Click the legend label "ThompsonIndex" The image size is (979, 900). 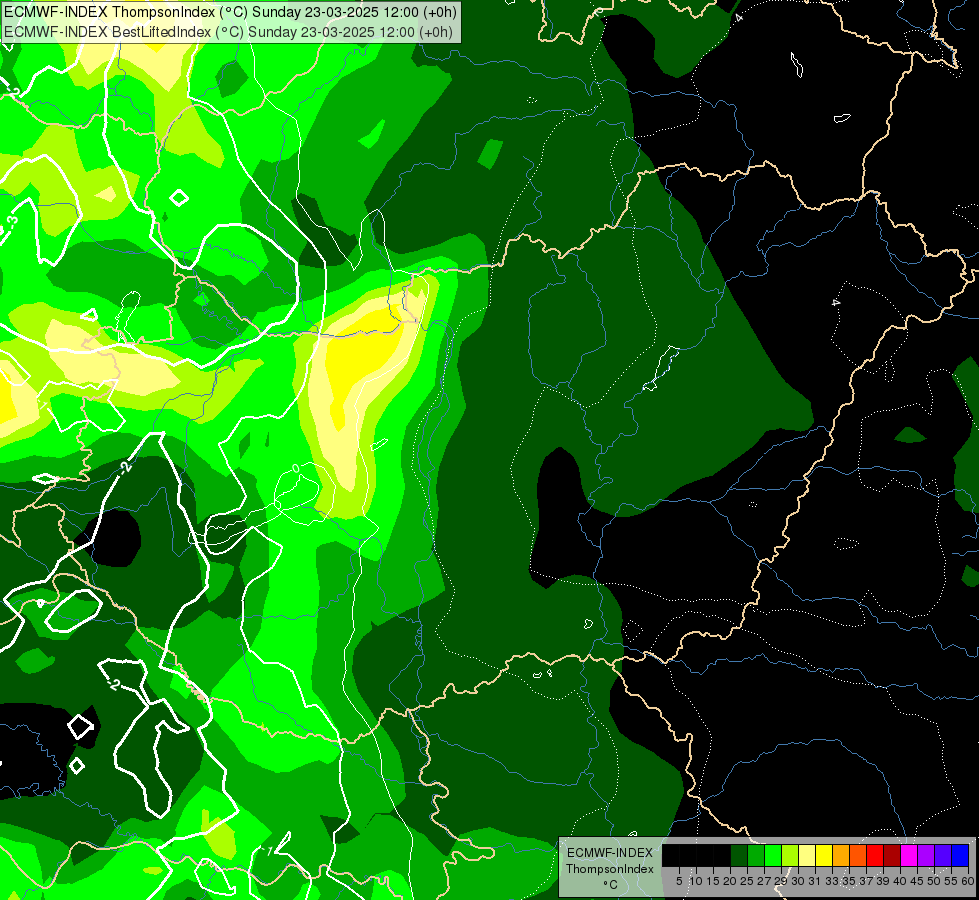(x=610, y=869)
